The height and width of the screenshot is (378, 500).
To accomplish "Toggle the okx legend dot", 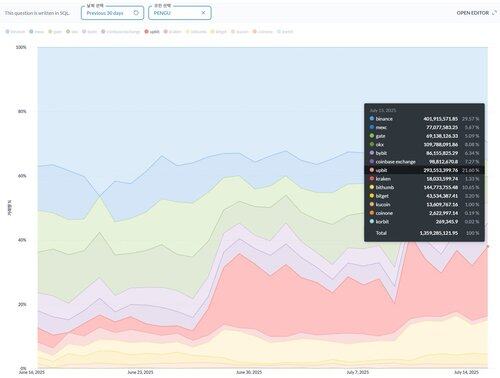I will pyautogui.click(x=68, y=32).
